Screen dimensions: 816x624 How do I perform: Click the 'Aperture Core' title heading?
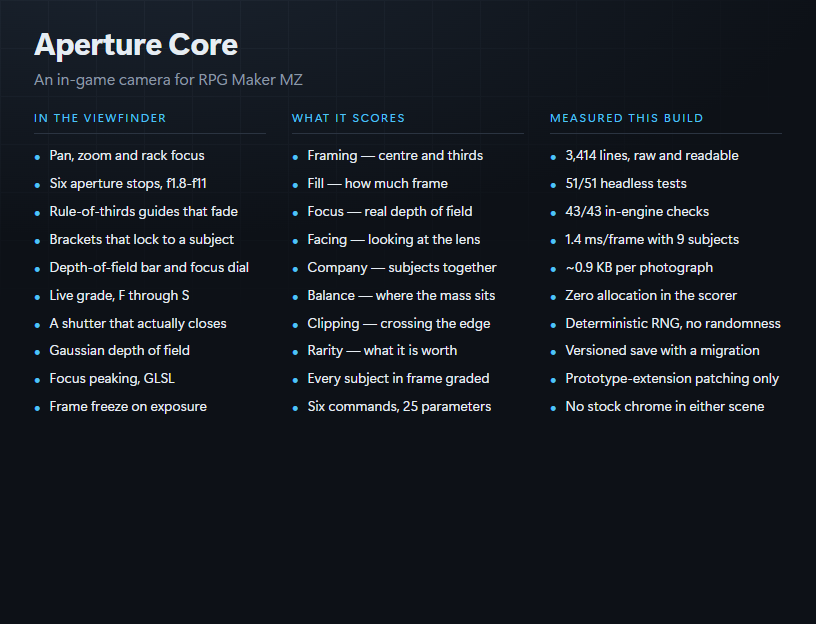(136, 45)
